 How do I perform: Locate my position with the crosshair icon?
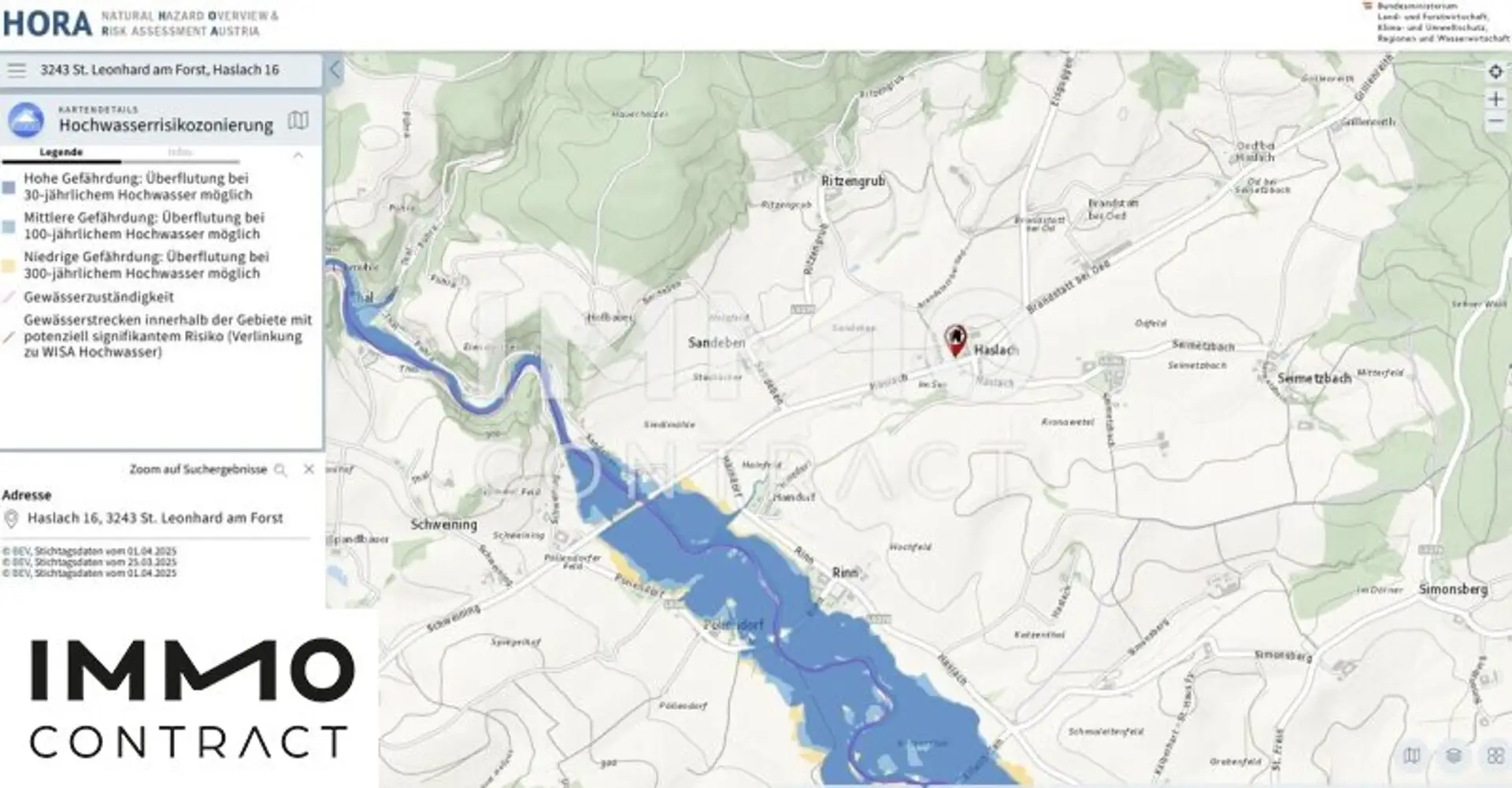click(1495, 72)
